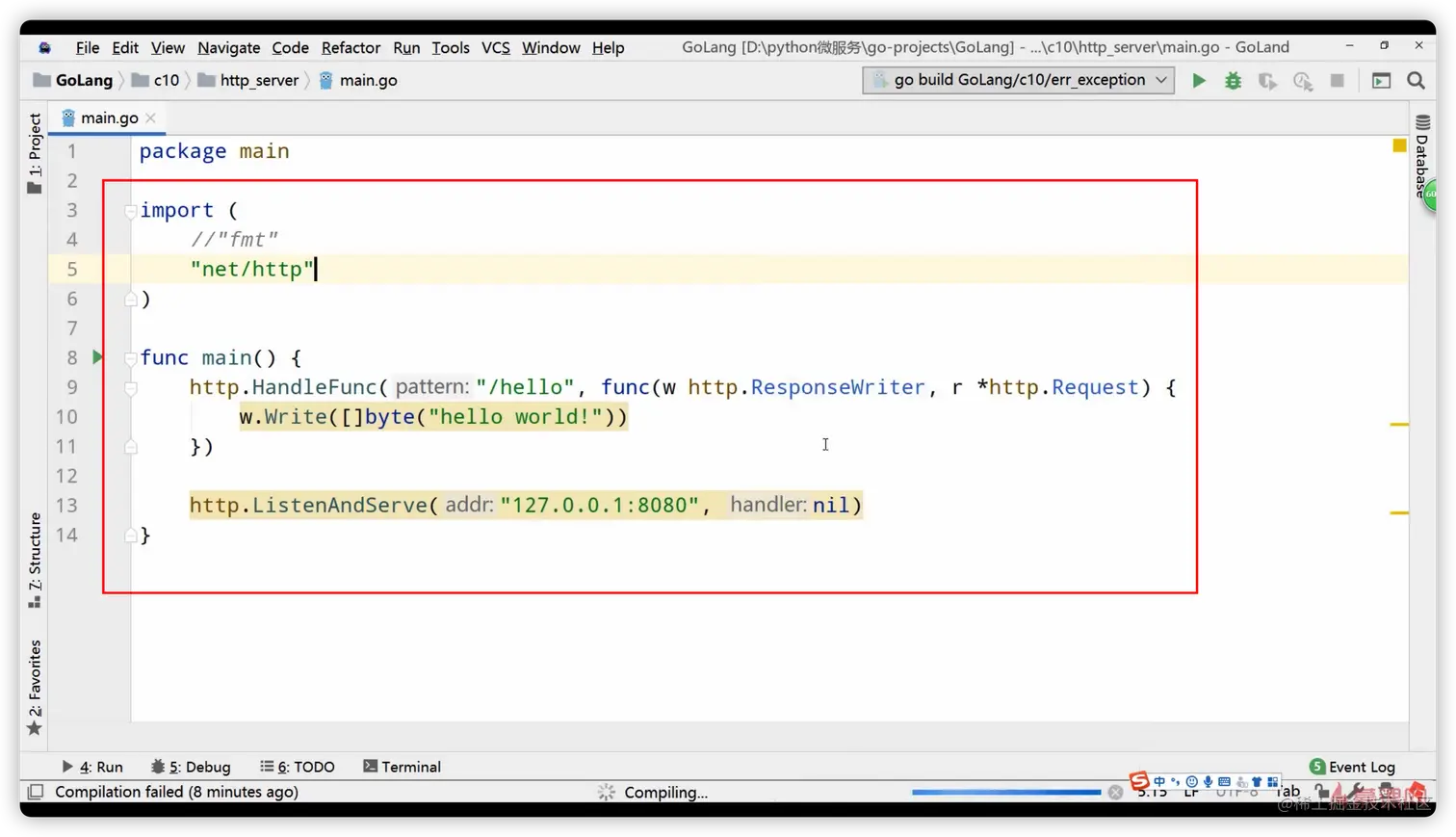Open the Event Log panel
The width and height of the screenshot is (1456, 837).
tap(1352, 767)
